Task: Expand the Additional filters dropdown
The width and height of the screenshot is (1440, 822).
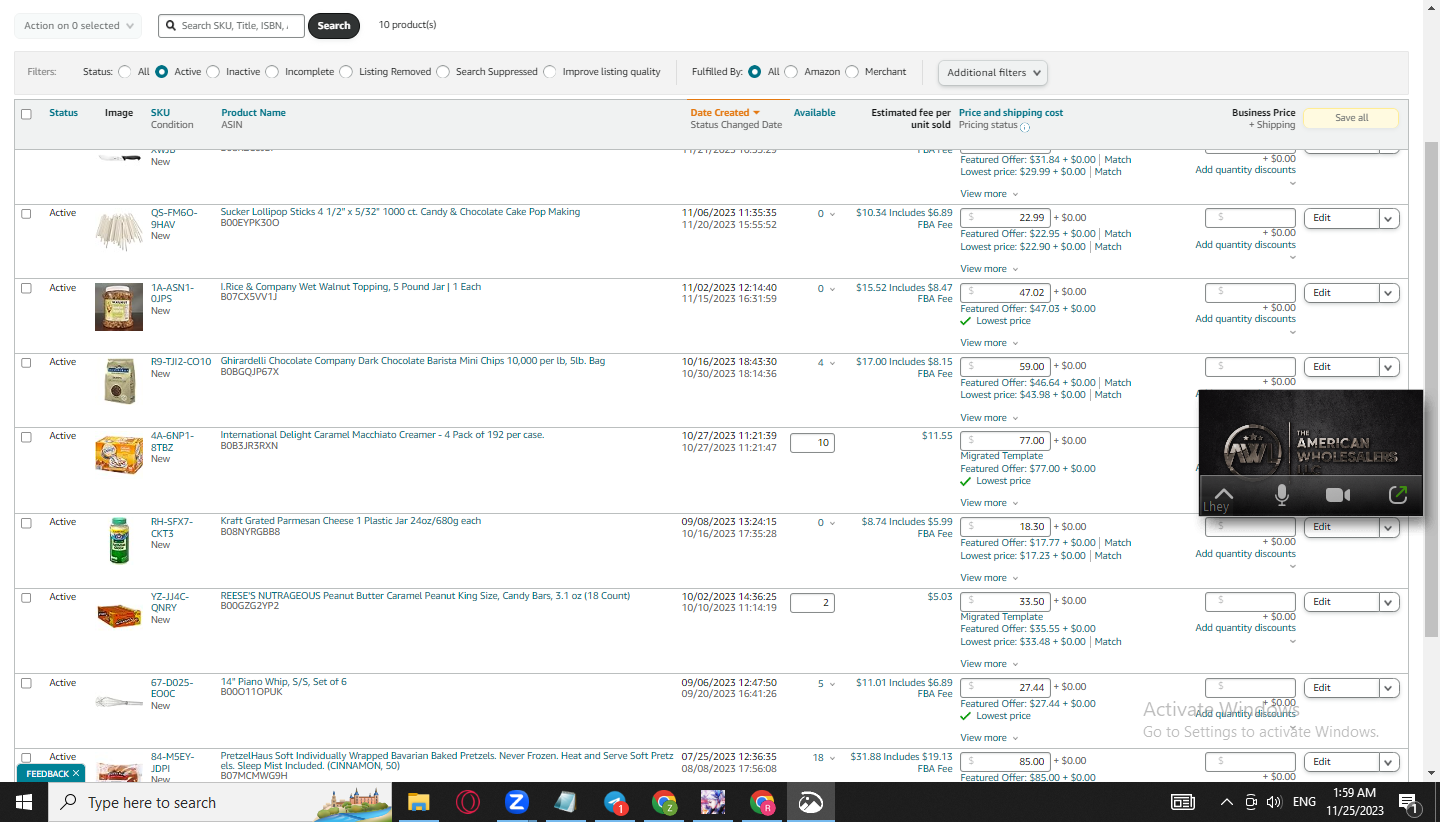Action: 992,72
